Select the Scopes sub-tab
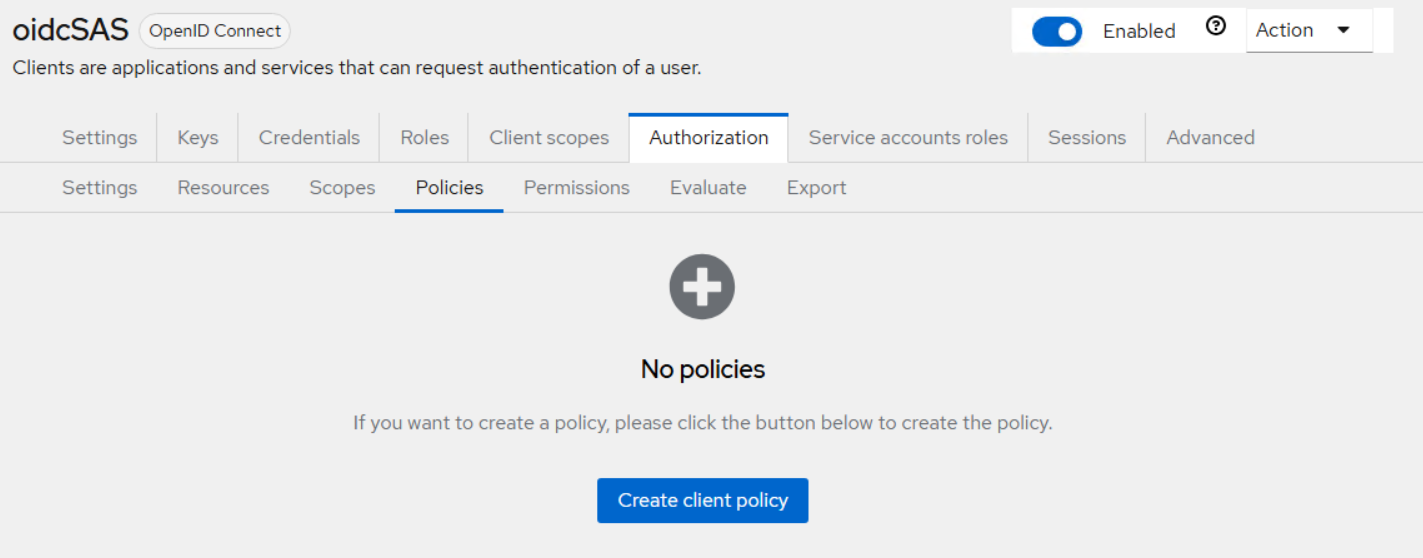The image size is (1423, 558). [342, 188]
